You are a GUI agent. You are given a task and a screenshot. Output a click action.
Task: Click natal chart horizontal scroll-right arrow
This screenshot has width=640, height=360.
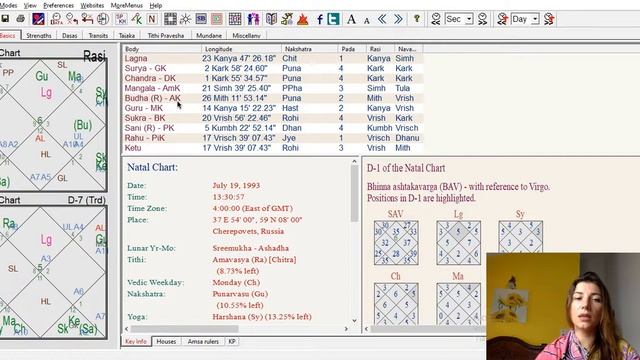(x=346, y=329)
